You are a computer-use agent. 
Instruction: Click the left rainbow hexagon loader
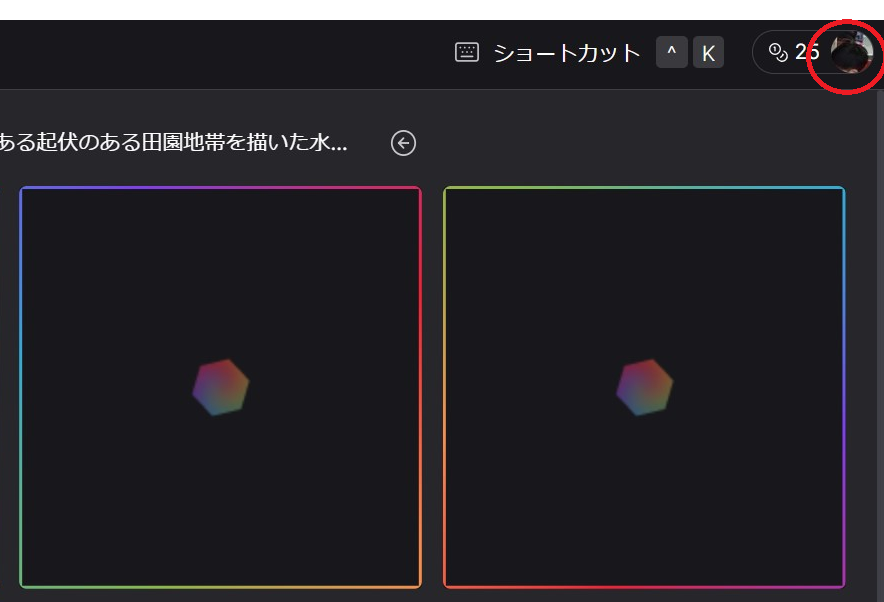tap(220, 387)
